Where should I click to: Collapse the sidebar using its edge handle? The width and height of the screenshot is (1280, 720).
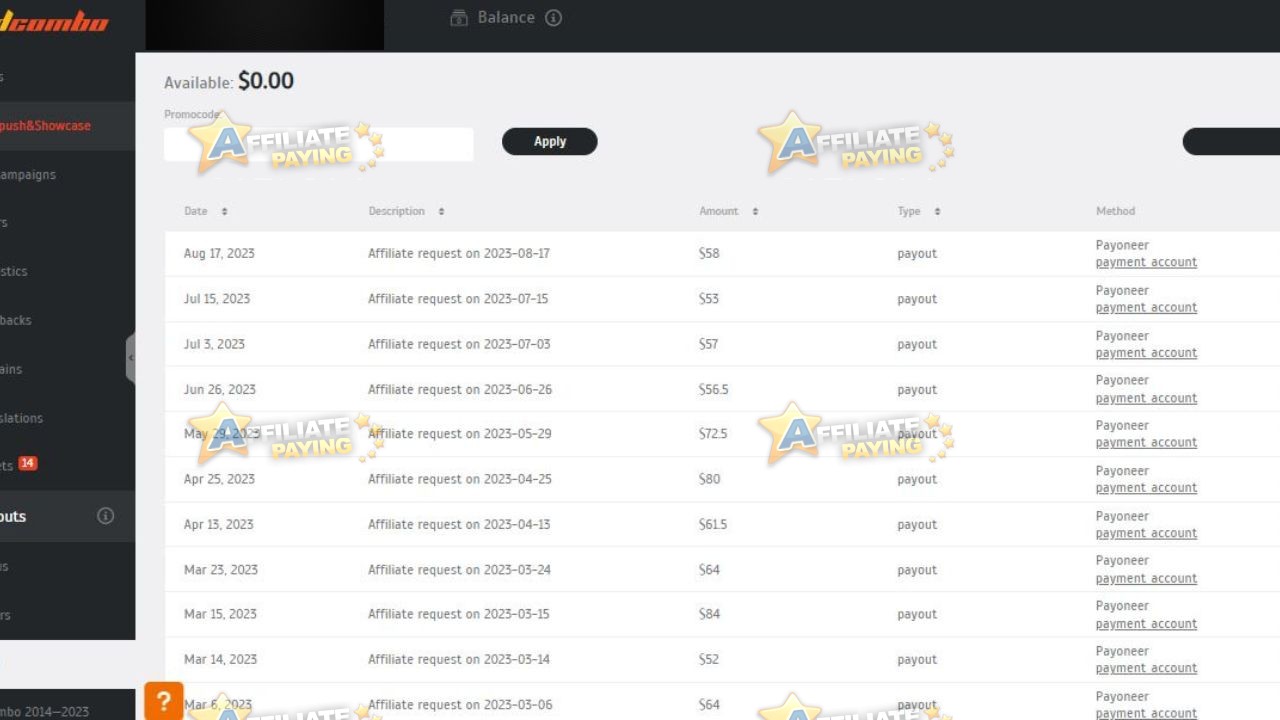click(x=130, y=358)
